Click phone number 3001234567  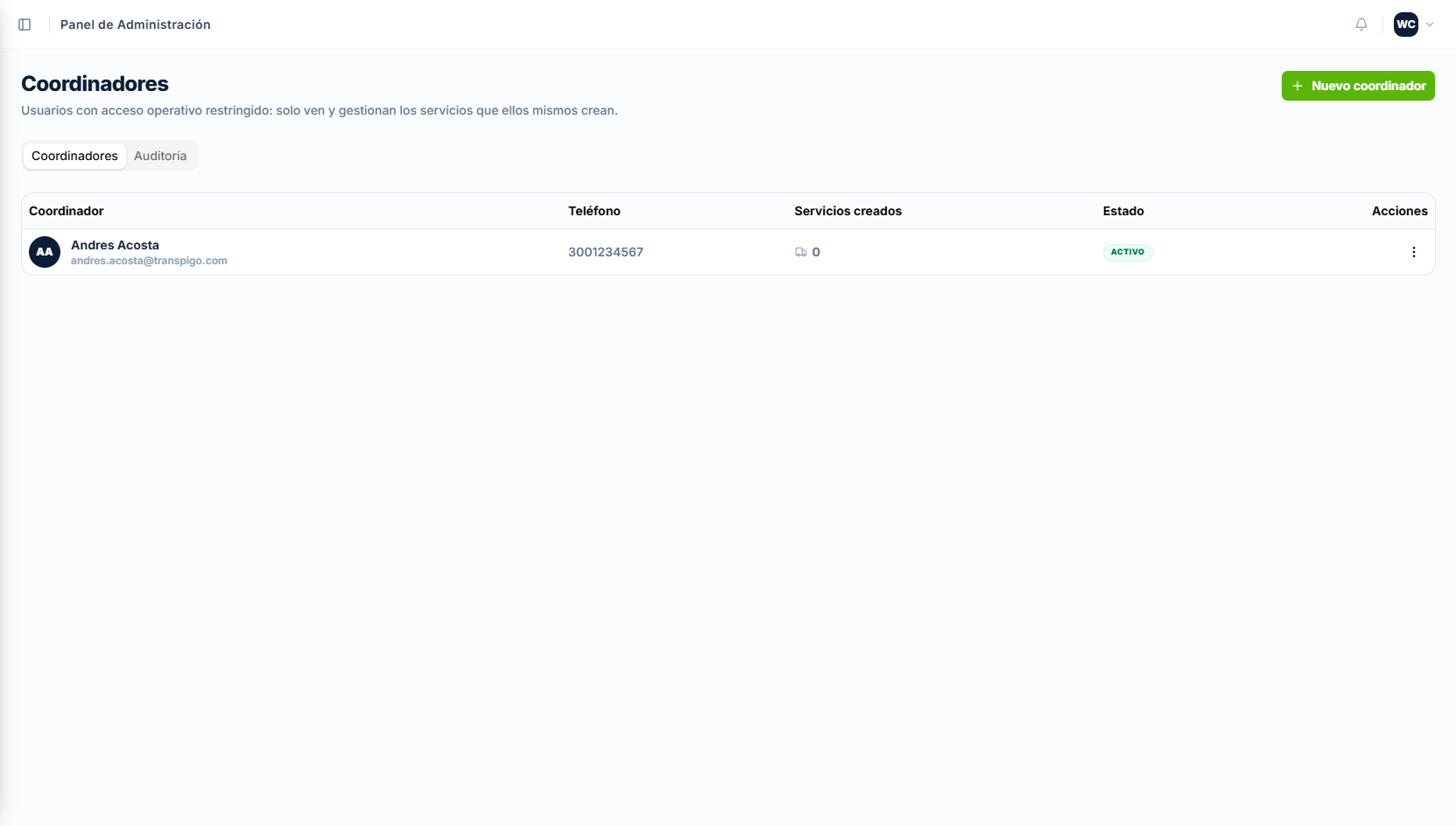click(606, 252)
